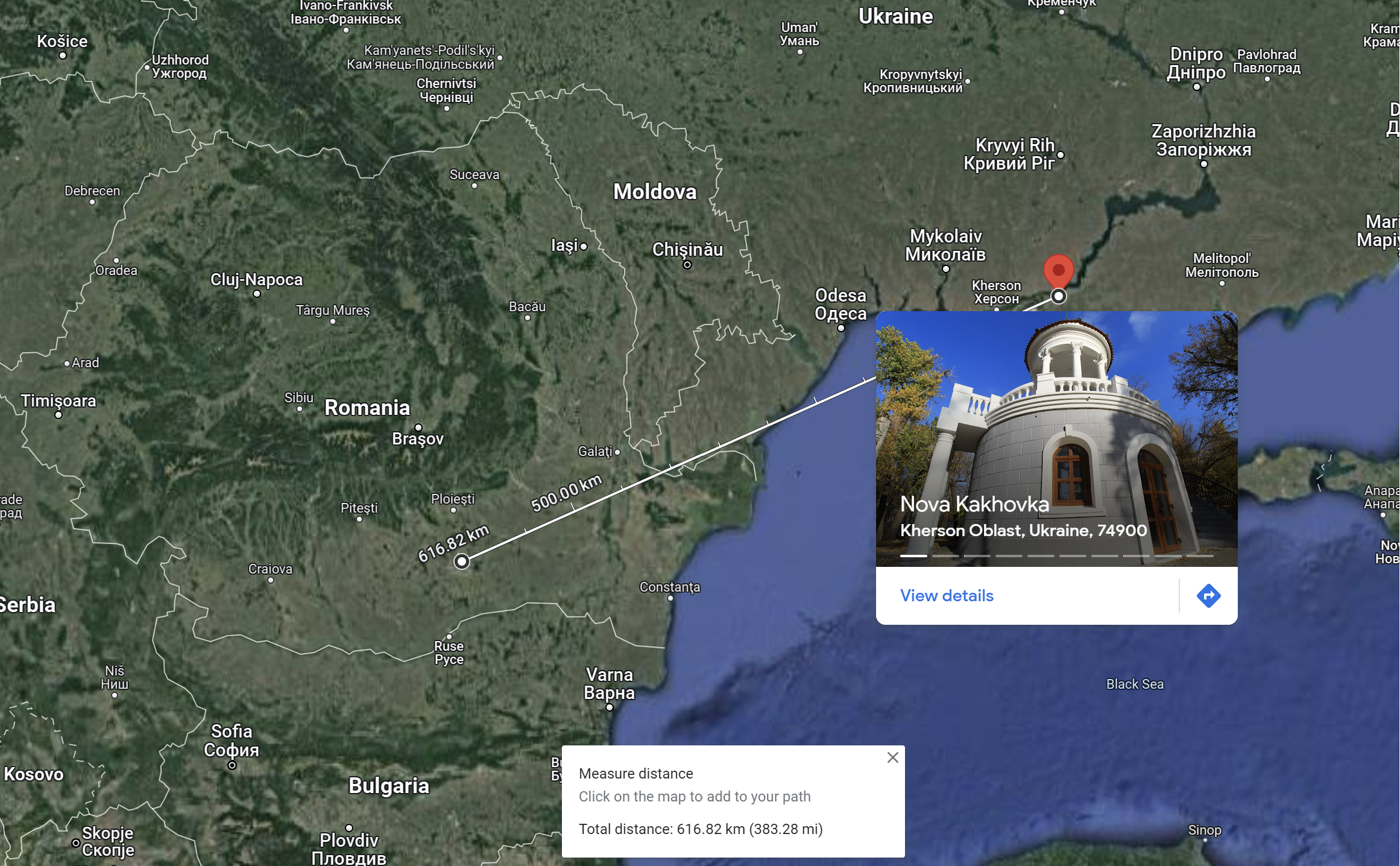Click the Moldova country label
This screenshot has width=1400, height=866.
coord(655,192)
